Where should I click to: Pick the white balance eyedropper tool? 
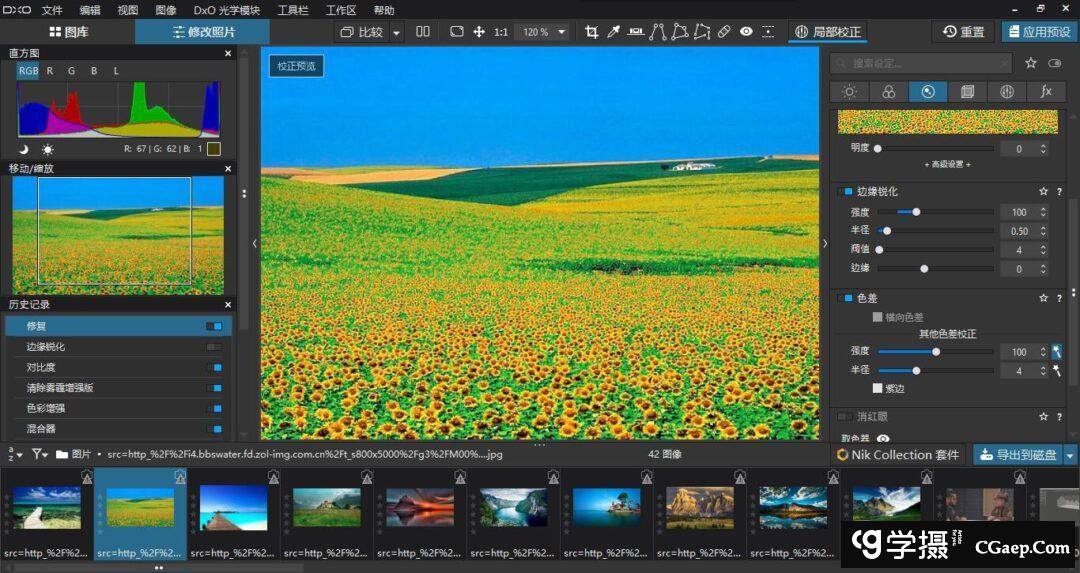pos(613,32)
